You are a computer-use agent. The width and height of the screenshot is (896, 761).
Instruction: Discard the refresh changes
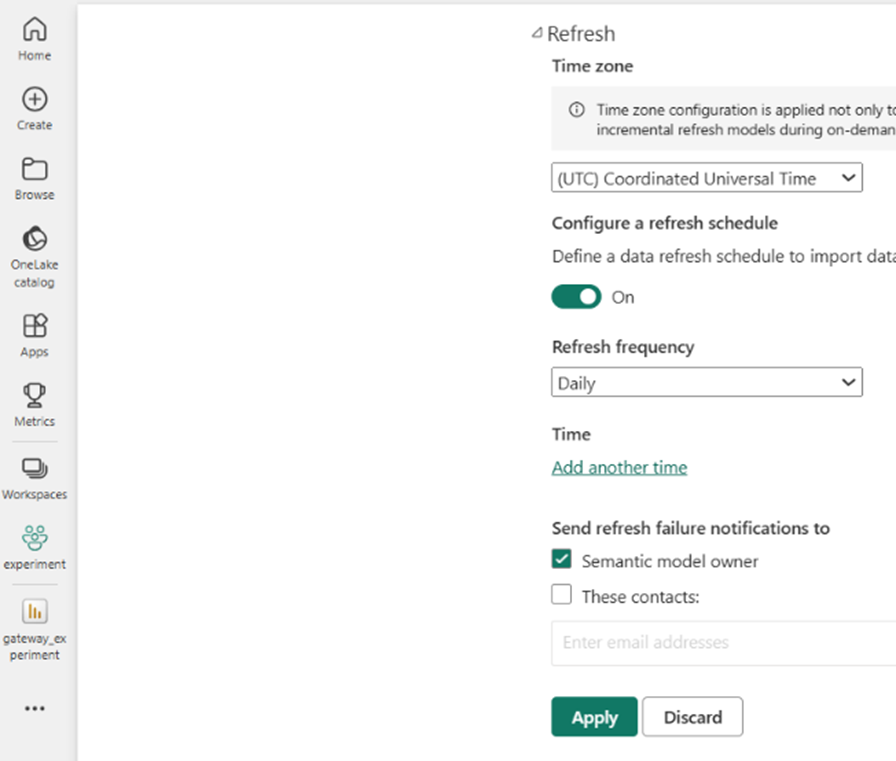click(692, 717)
